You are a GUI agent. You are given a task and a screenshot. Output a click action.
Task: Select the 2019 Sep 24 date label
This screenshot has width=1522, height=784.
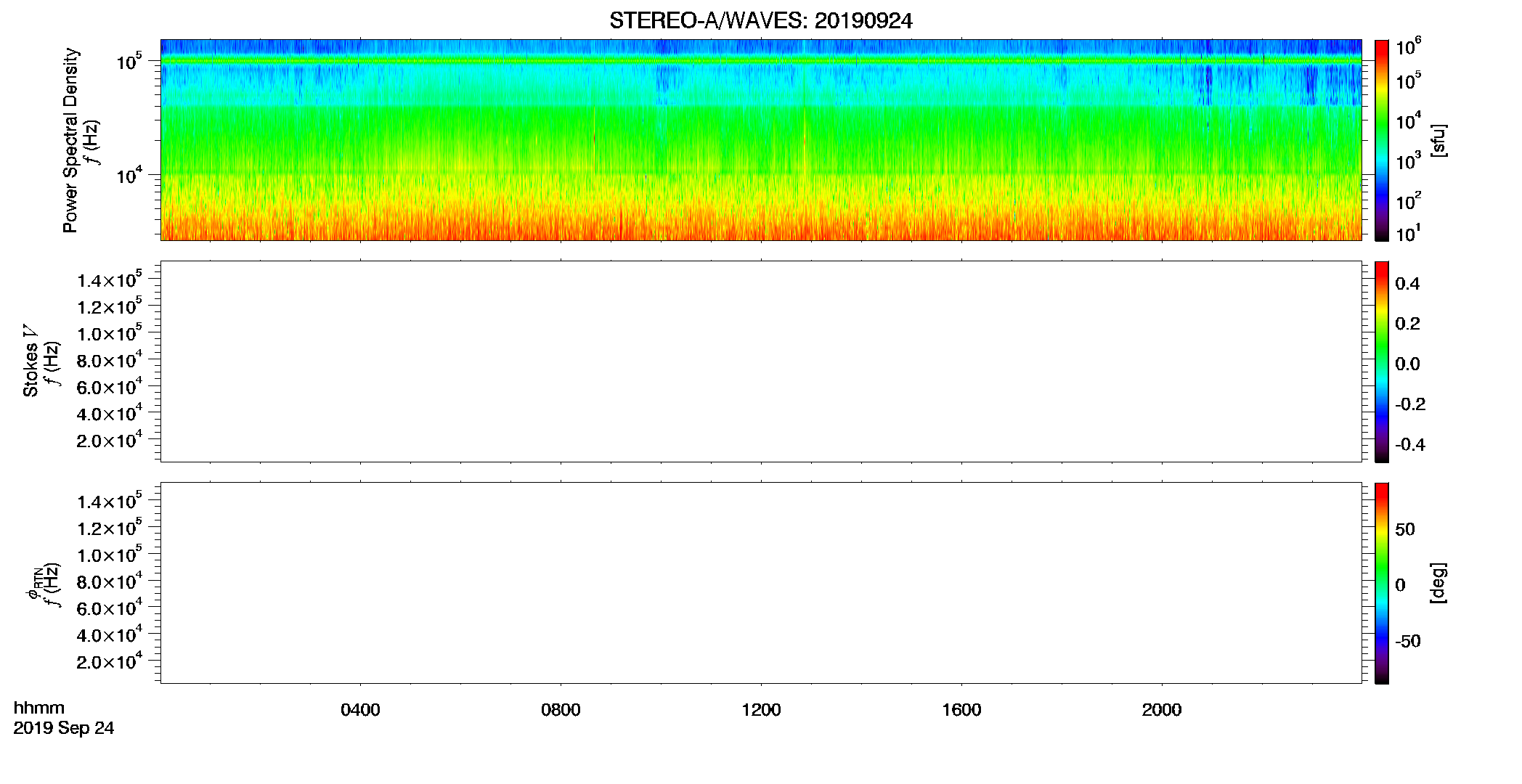(64, 728)
